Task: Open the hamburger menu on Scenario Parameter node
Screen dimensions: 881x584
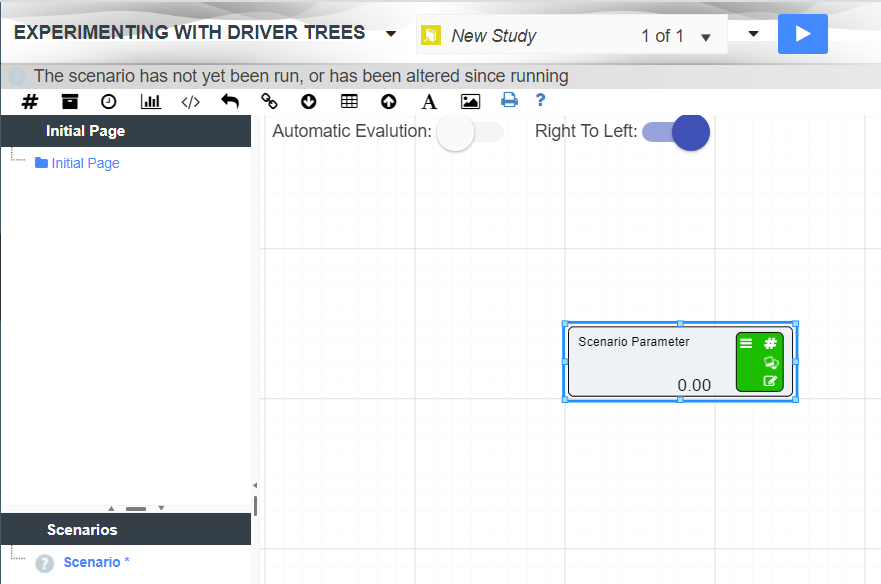Action: (x=746, y=343)
